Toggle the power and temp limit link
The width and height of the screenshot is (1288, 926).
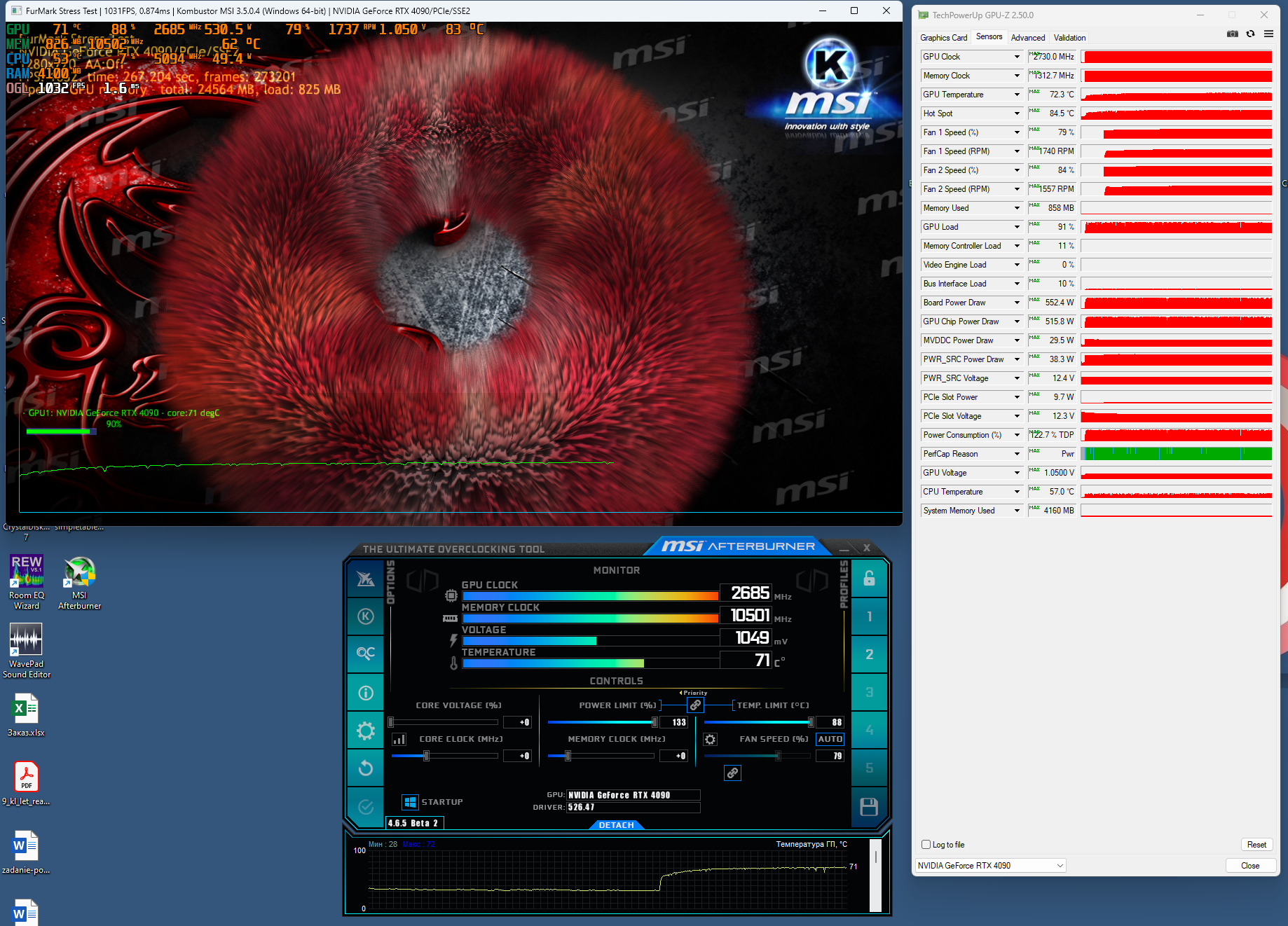coord(695,705)
